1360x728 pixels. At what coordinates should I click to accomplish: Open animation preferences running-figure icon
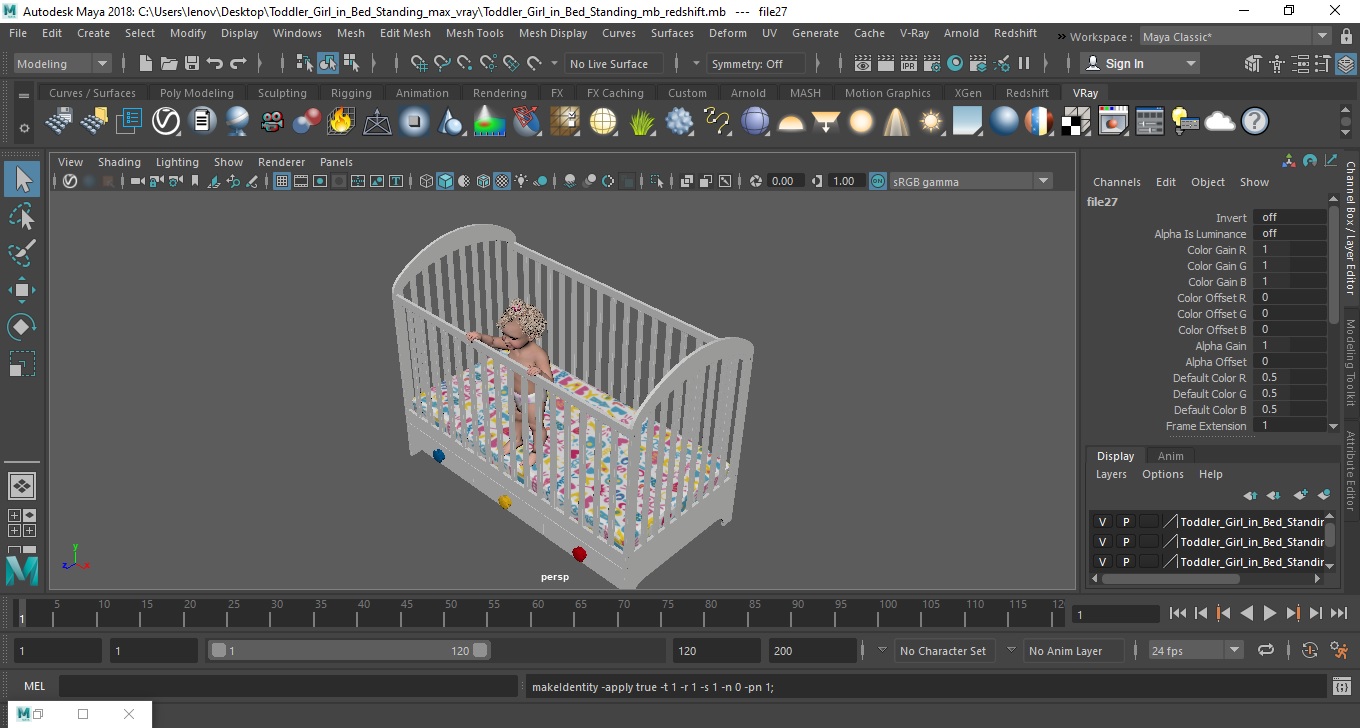point(1340,650)
